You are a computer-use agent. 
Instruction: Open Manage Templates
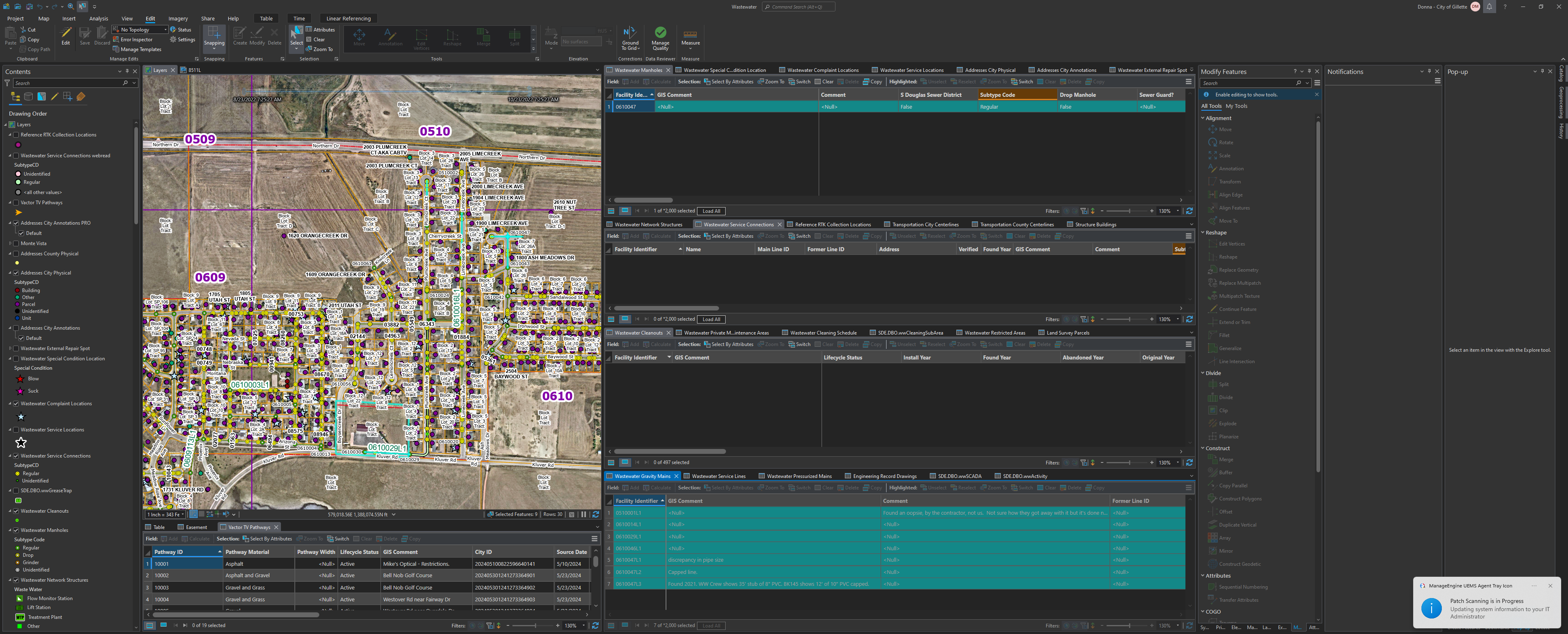pos(136,49)
